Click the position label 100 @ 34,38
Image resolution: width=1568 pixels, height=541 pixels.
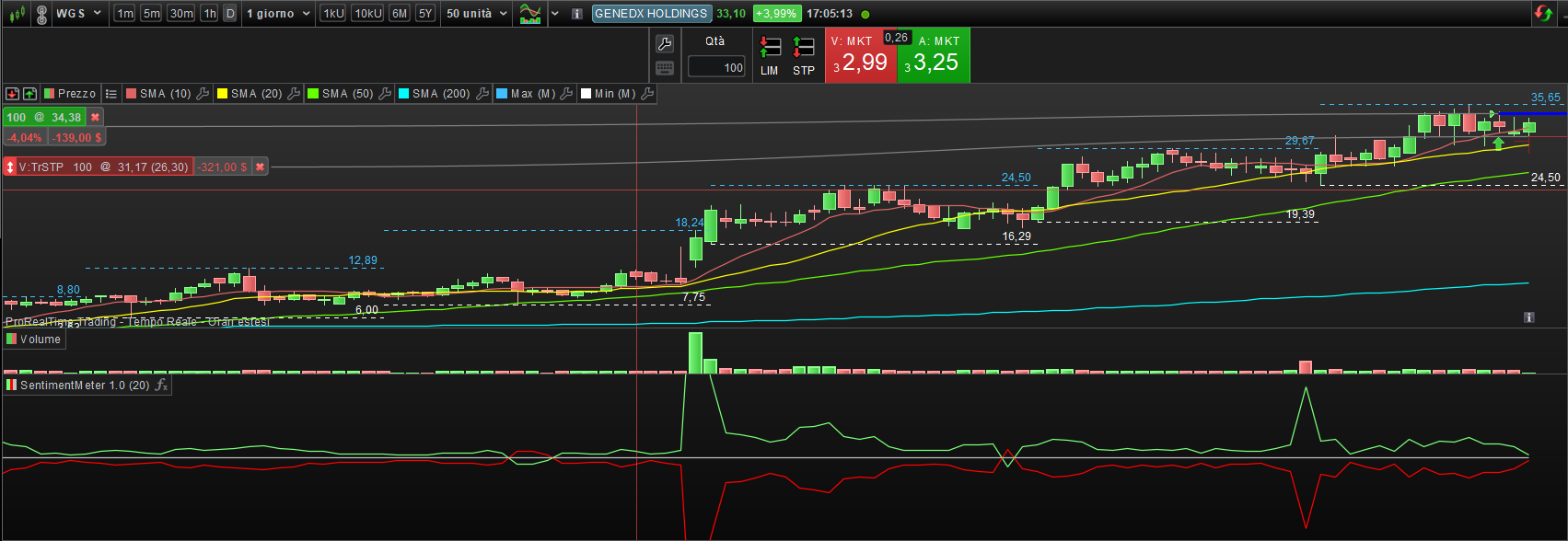pyautogui.click(x=44, y=118)
